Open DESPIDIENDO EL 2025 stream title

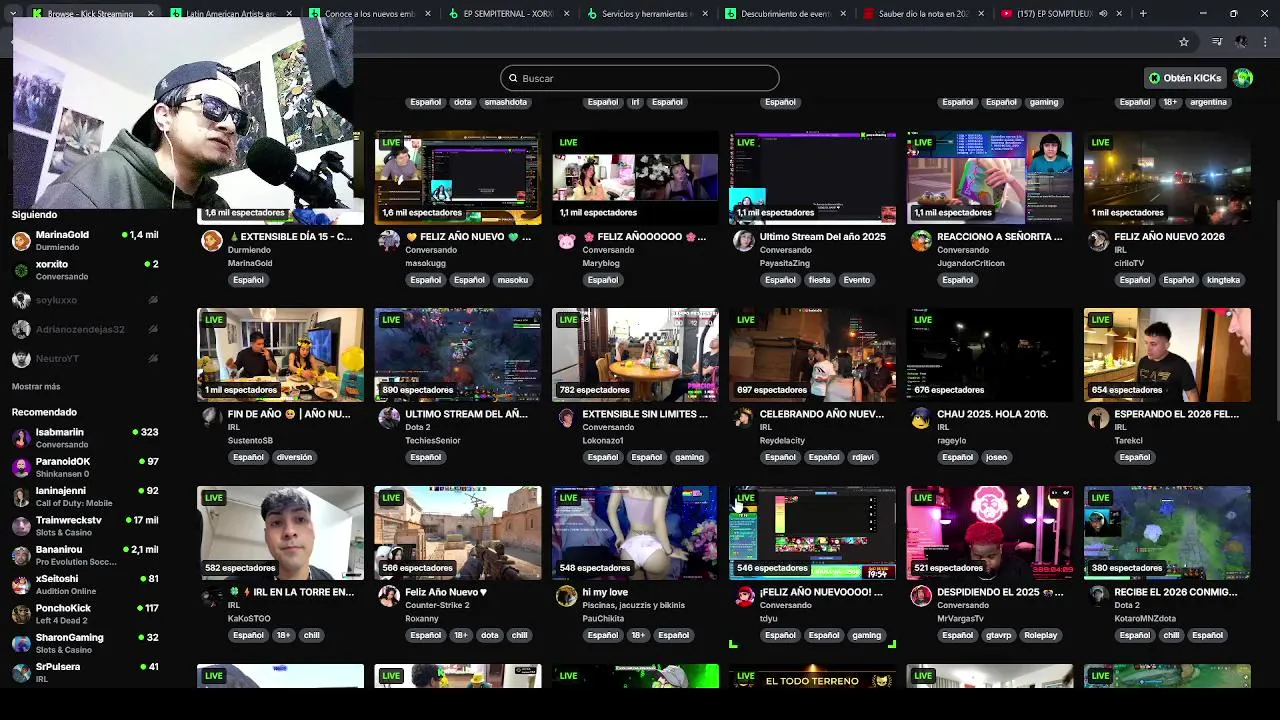pyautogui.click(x=1000, y=592)
